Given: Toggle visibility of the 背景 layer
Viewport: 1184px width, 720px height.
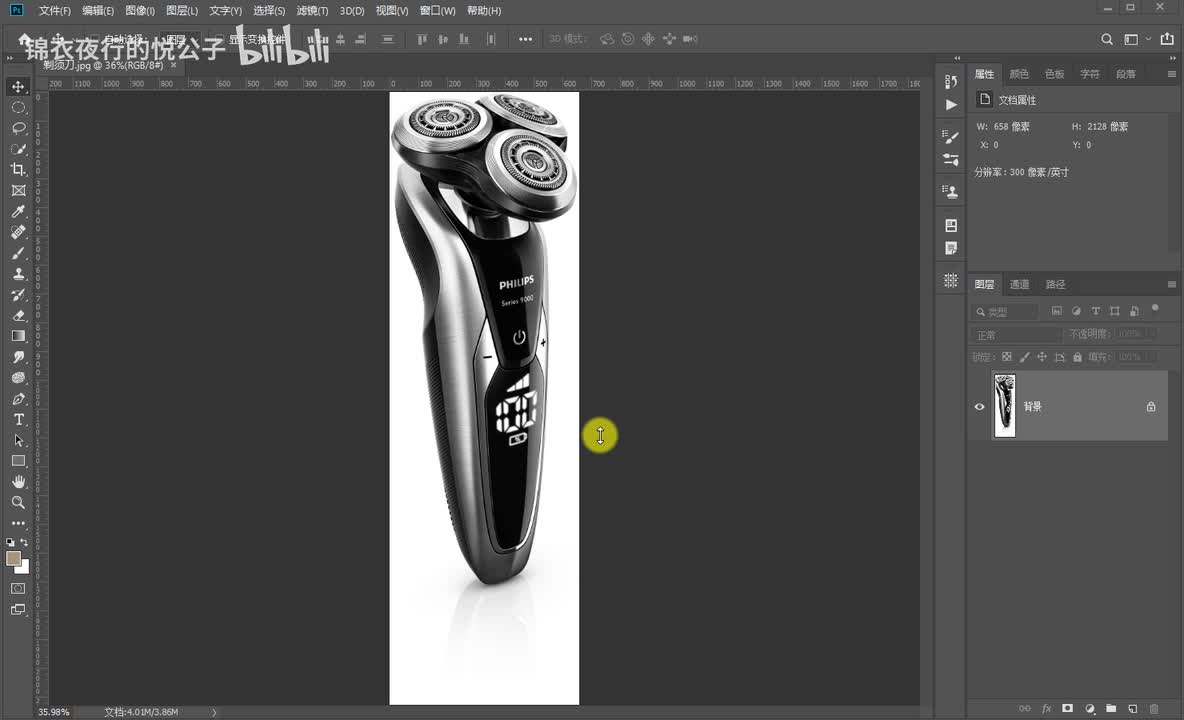Looking at the screenshot, I should pos(979,407).
